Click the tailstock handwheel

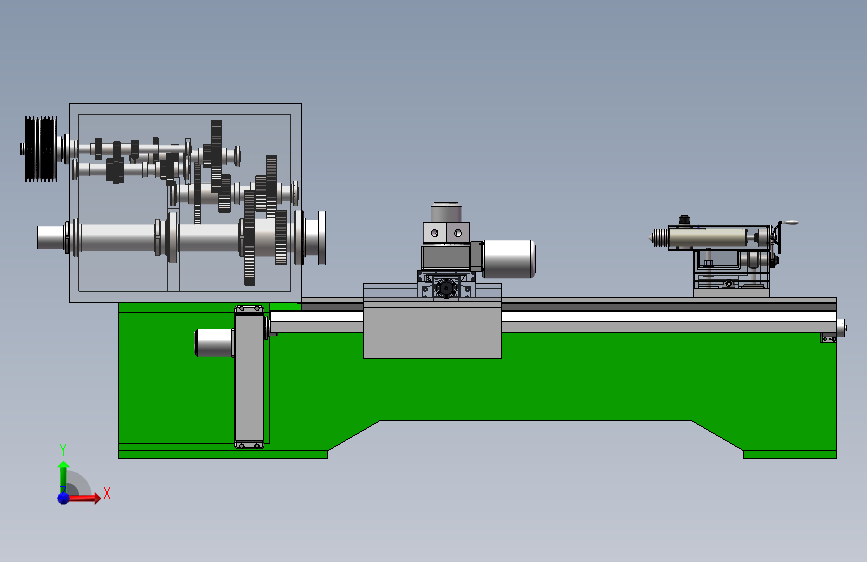[x=779, y=237]
